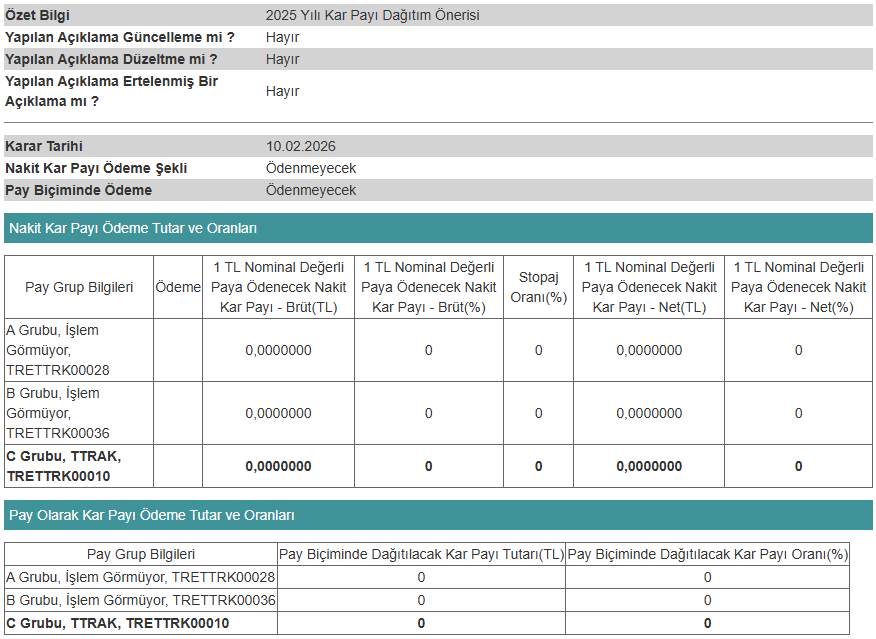
Task: Click the "Nakit Kar Payı Ödeme Şekli" label
Action: 96,168
